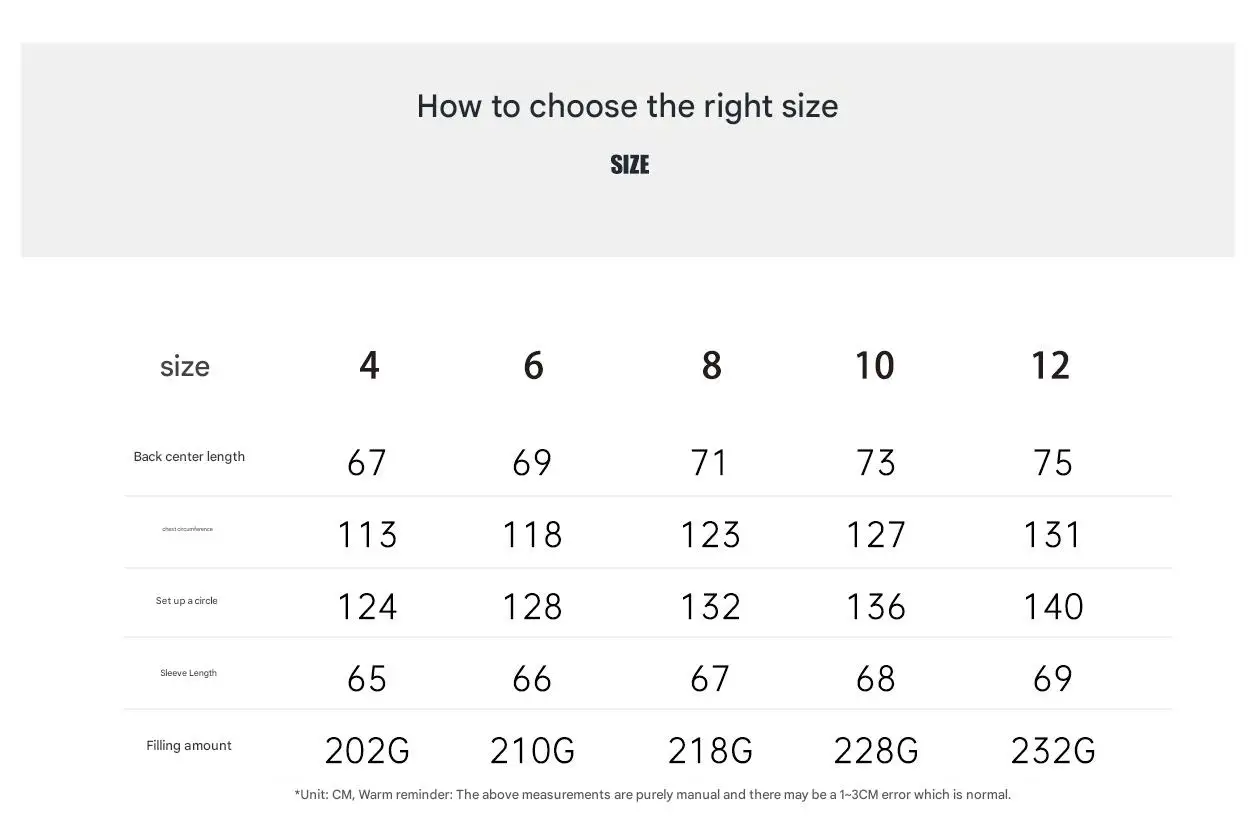Viewport: 1260px width, 836px height.
Task: Select the size 4 column header
Action: pyautogui.click(x=369, y=366)
